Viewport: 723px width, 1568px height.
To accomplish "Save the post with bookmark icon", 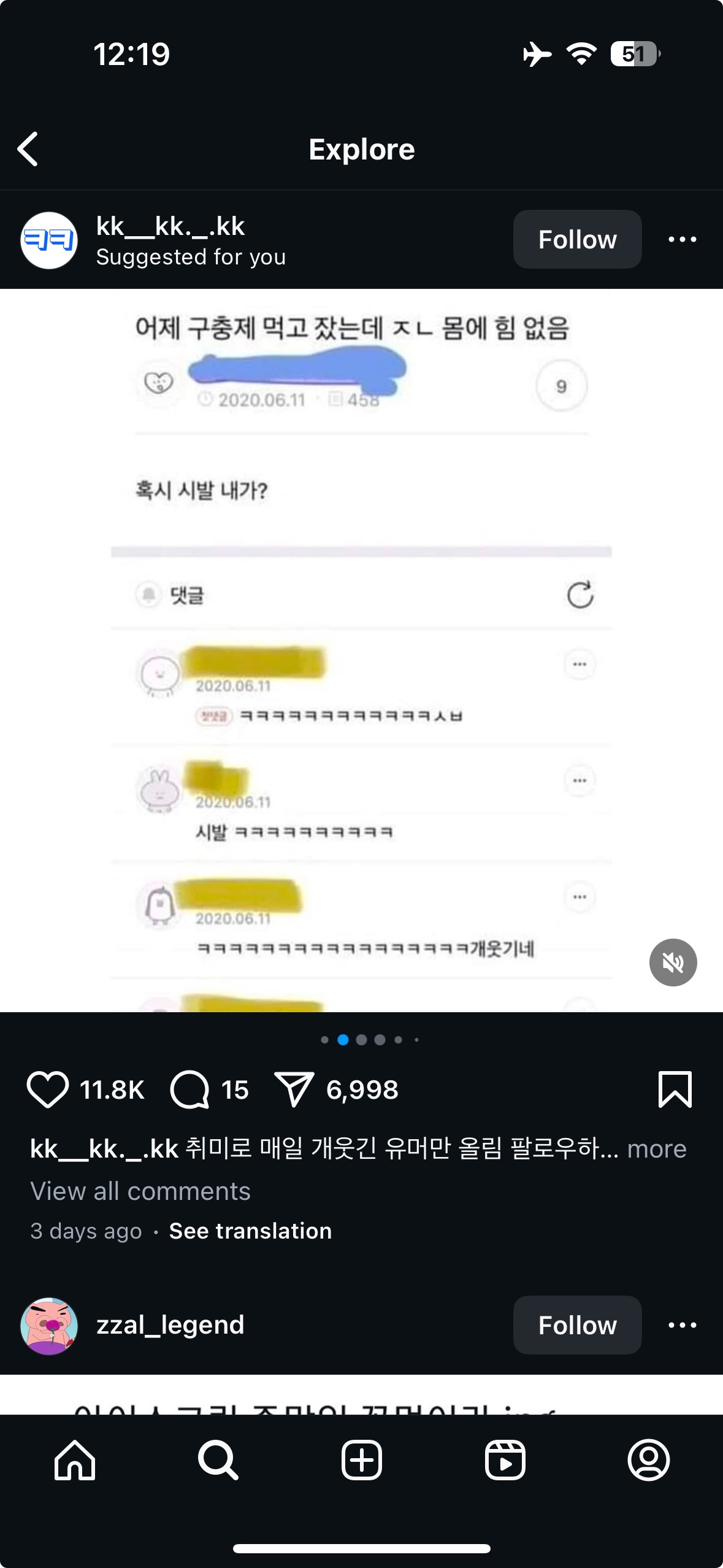I will click(x=675, y=1090).
